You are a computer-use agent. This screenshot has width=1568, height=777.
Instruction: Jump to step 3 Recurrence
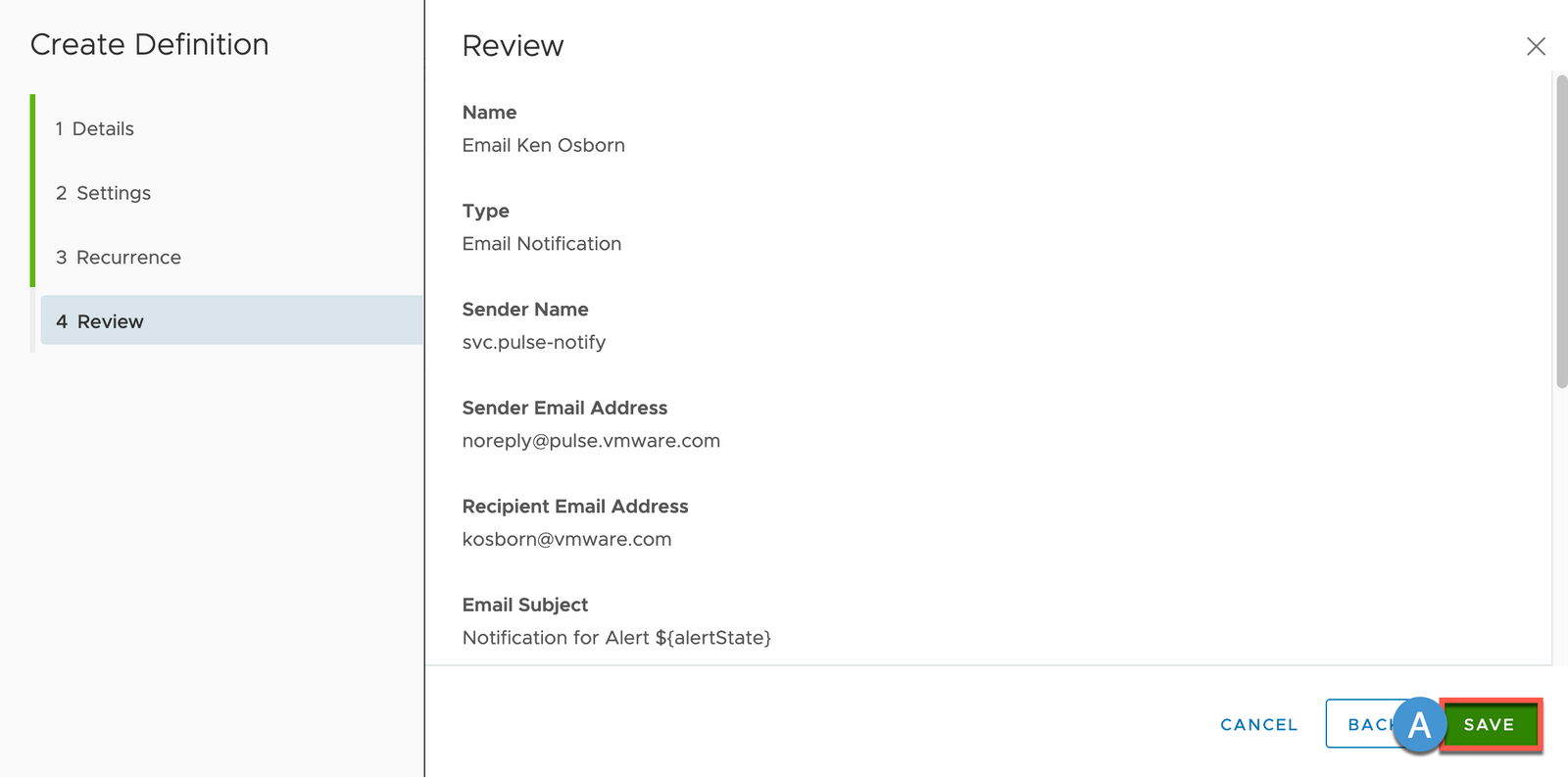click(119, 258)
